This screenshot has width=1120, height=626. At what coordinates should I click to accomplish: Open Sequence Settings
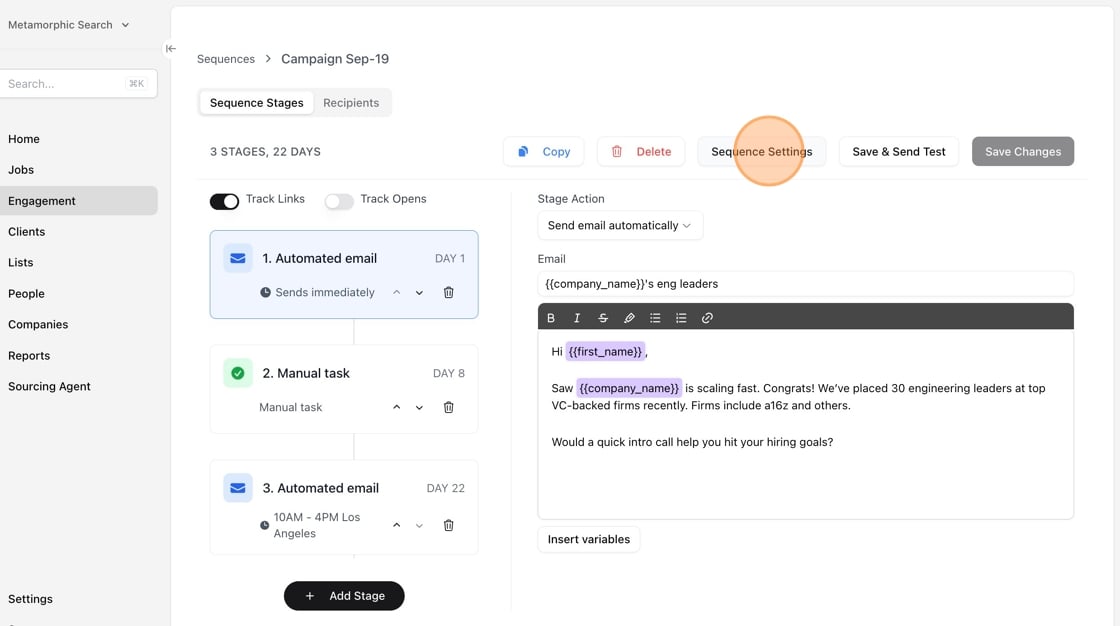pyautogui.click(x=761, y=151)
